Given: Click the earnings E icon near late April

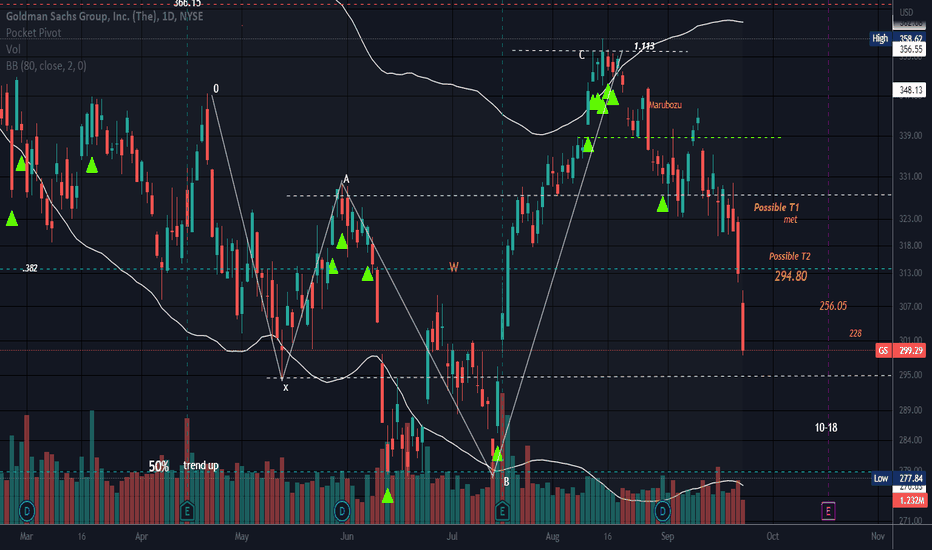Looking at the screenshot, I should pyautogui.click(x=187, y=510).
